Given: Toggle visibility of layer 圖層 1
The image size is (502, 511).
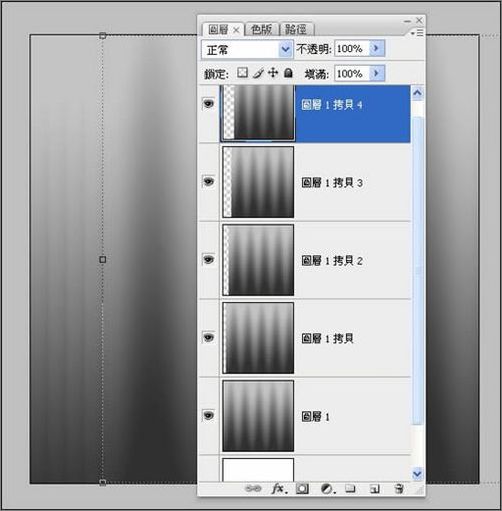Looking at the screenshot, I should pos(209,415).
